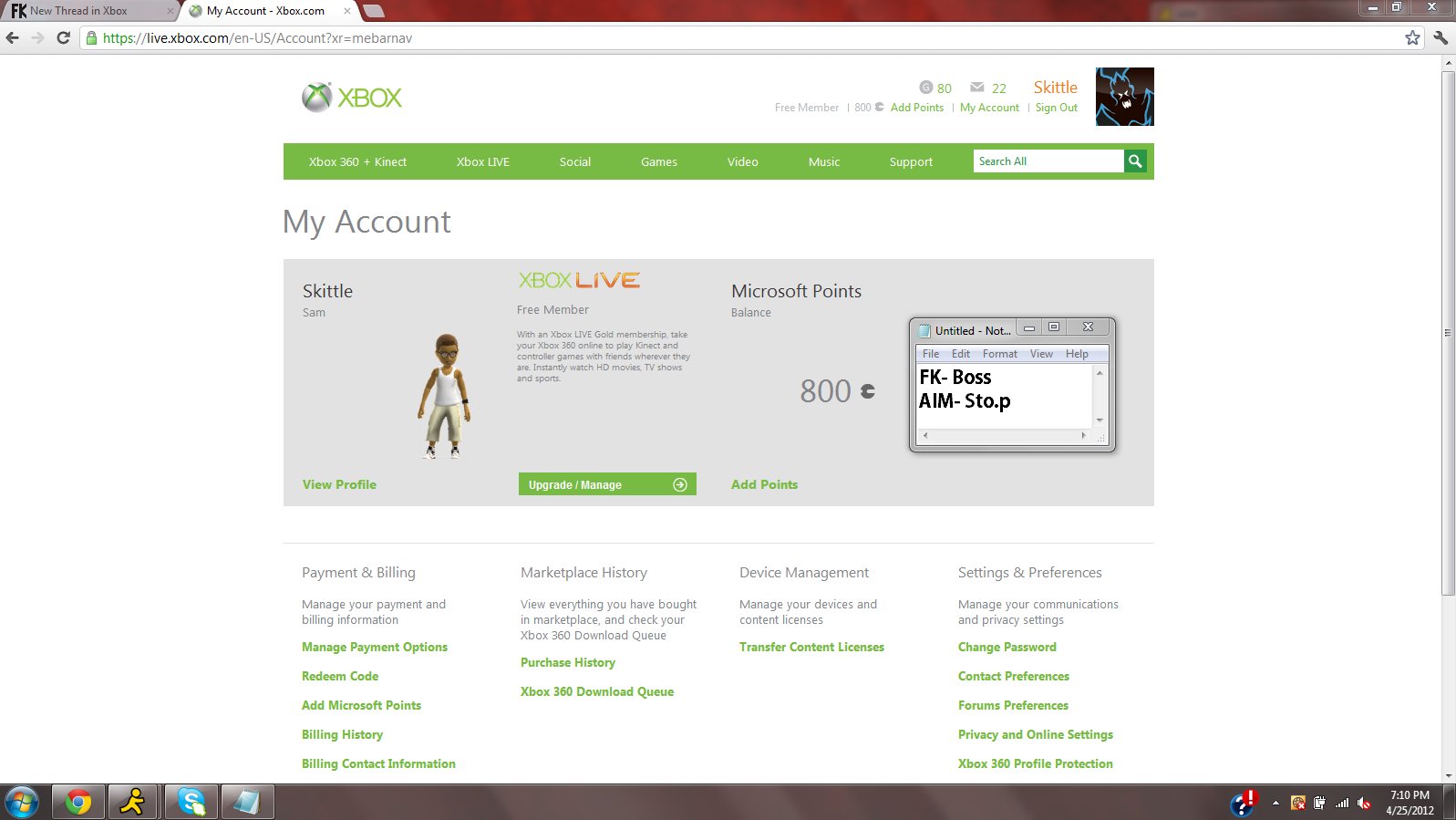
Task: Open Xbox 360 Download Queue link
Action: coord(597,691)
